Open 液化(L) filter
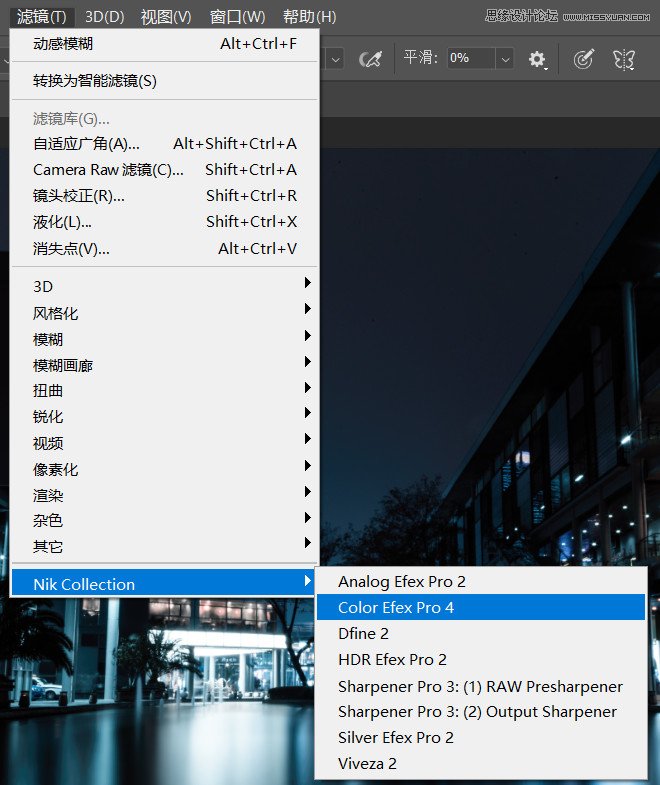This screenshot has width=660, height=785. (x=165, y=222)
